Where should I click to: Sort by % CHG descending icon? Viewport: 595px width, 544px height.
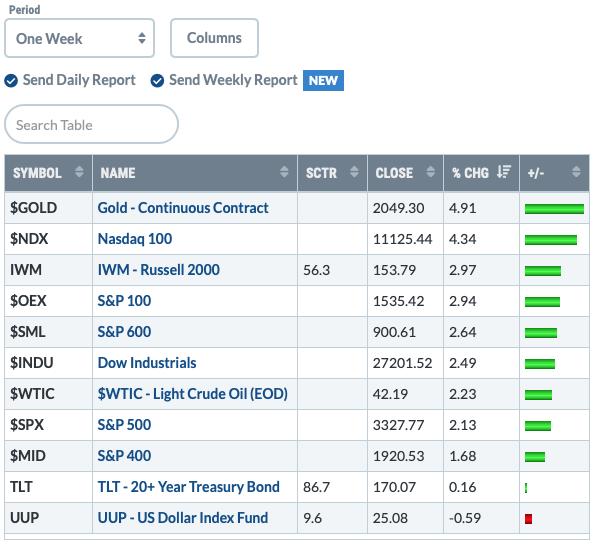pos(504,172)
